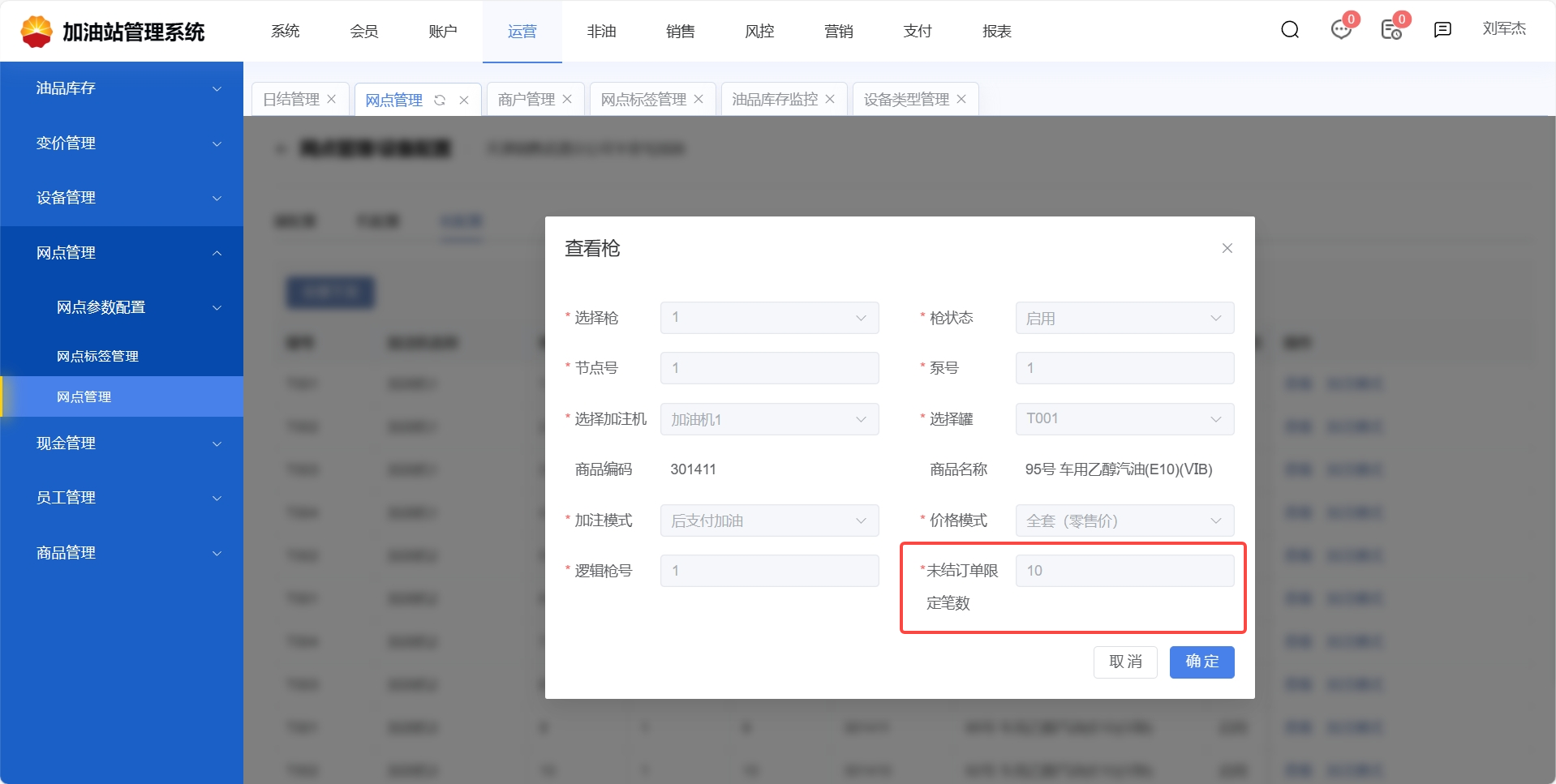Click the 未结订单限定笔数 input field

(1124, 571)
